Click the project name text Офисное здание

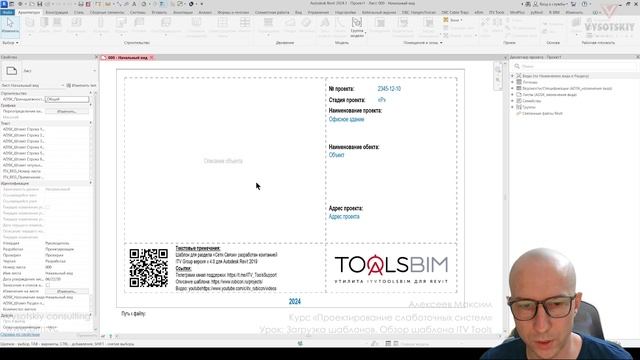pyautogui.click(x=346, y=119)
